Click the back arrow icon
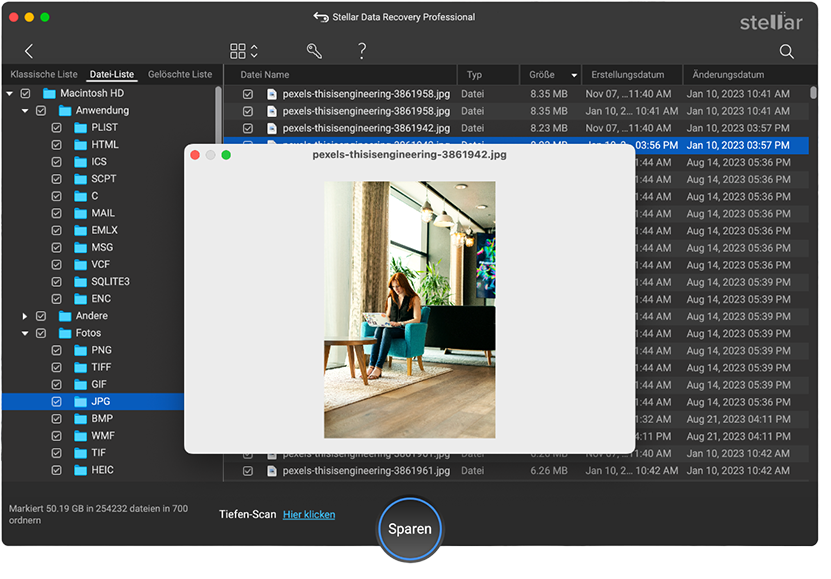This screenshot has width=831, height=579. pyautogui.click(x=29, y=51)
